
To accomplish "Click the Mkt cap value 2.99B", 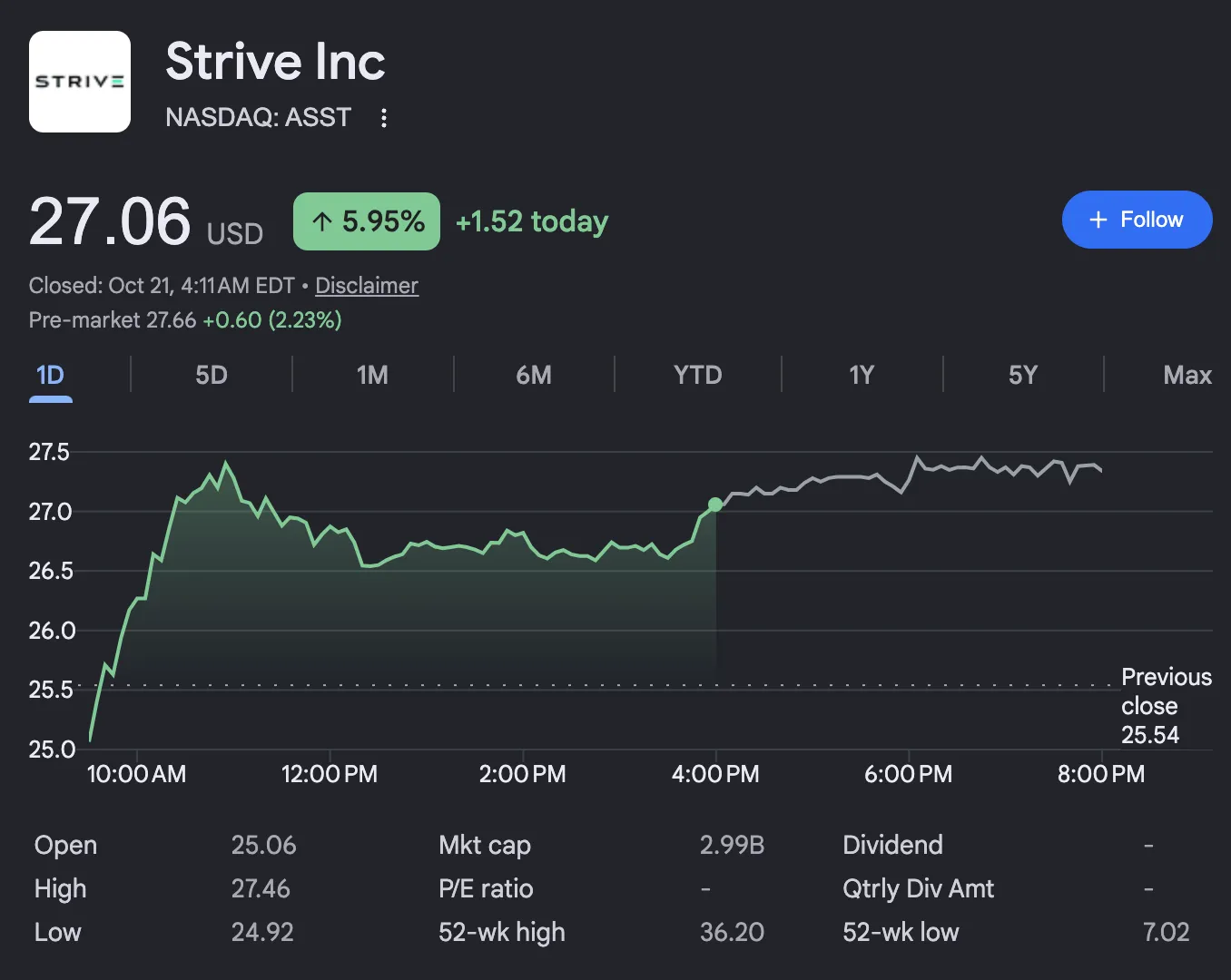I will click(x=732, y=845).
